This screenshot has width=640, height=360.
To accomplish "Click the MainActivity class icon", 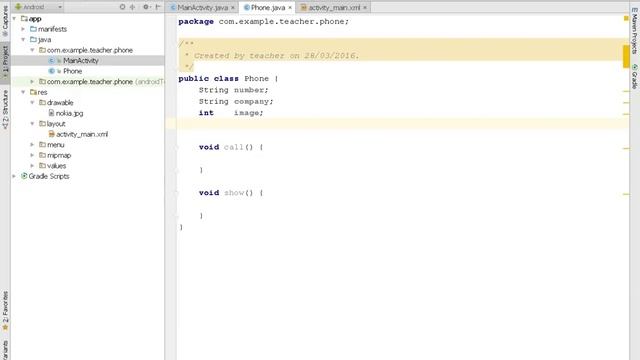I will 51,61.
